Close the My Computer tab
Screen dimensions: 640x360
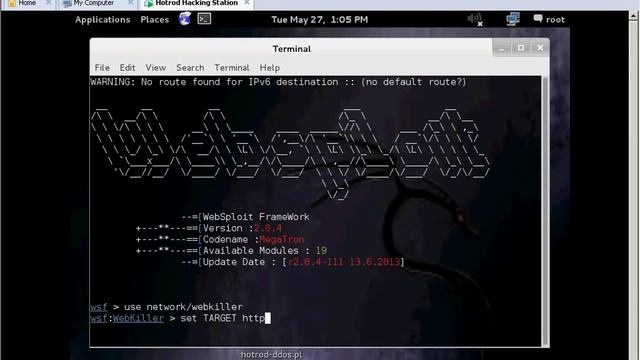point(130,3)
